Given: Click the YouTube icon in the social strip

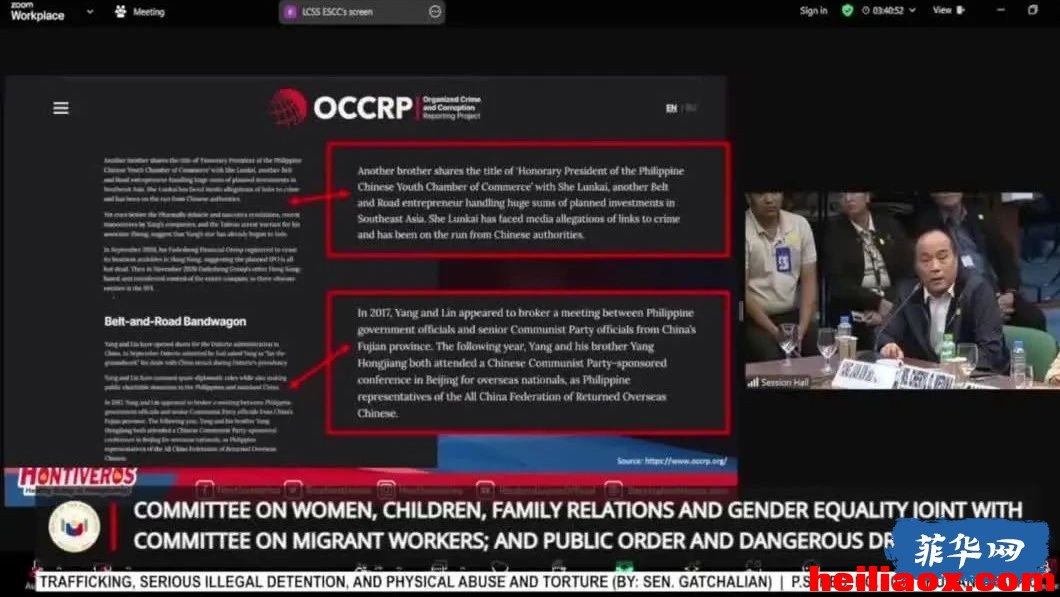Looking at the screenshot, I should 485,489.
